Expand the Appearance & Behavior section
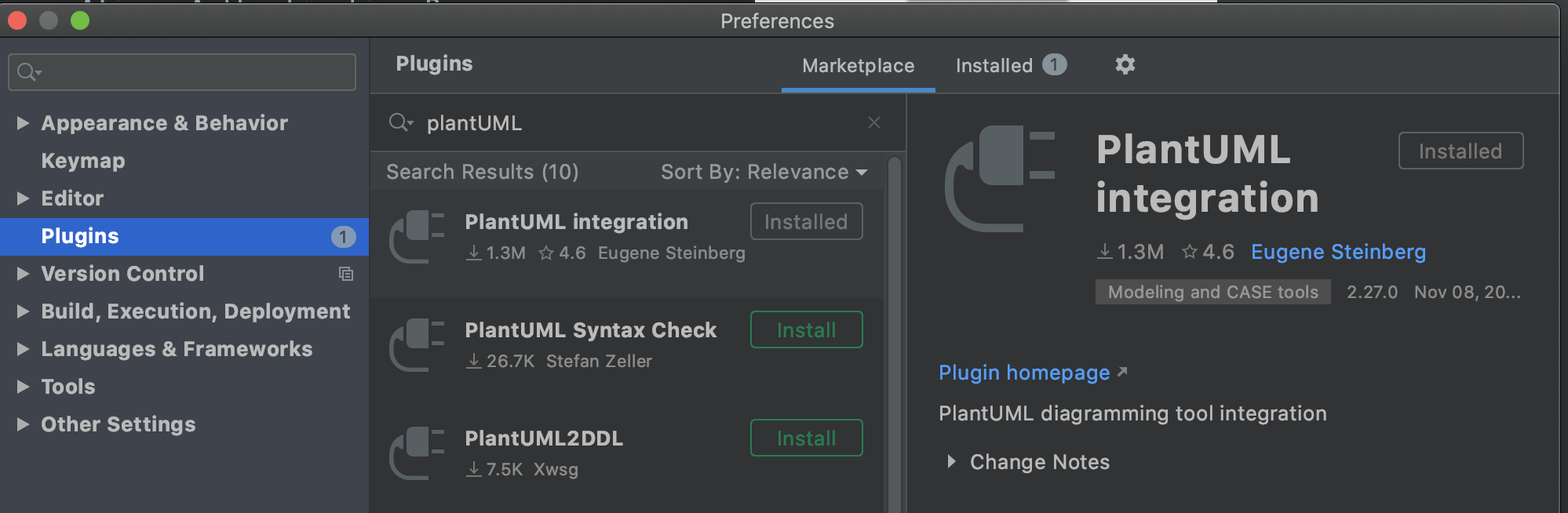Screen dimensions: 1568x513 (23, 123)
